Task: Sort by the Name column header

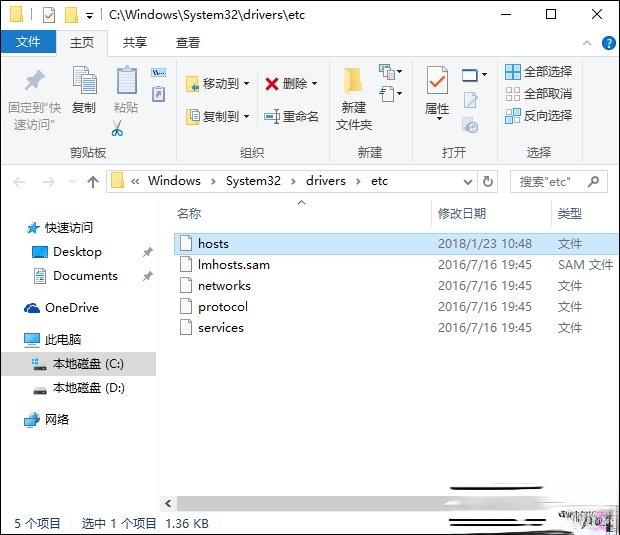Action: pyautogui.click(x=189, y=214)
